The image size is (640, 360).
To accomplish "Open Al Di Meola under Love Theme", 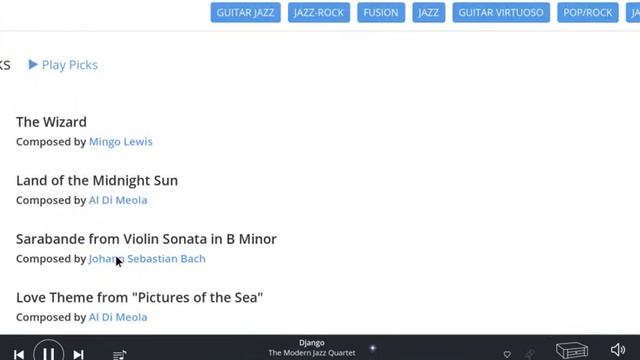I will [x=118, y=317].
